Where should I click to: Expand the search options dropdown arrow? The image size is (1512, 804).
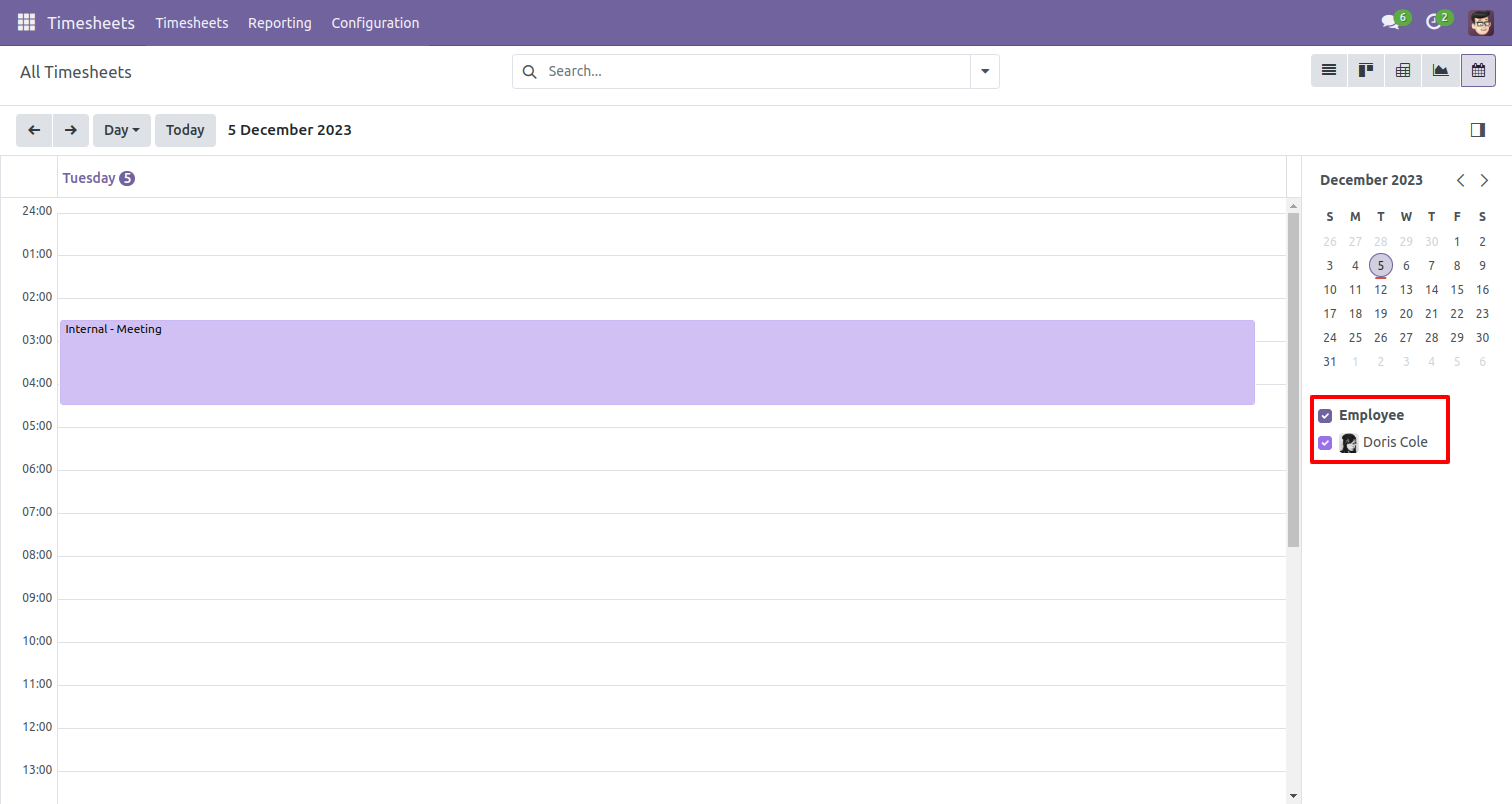click(x=985, y=72)
